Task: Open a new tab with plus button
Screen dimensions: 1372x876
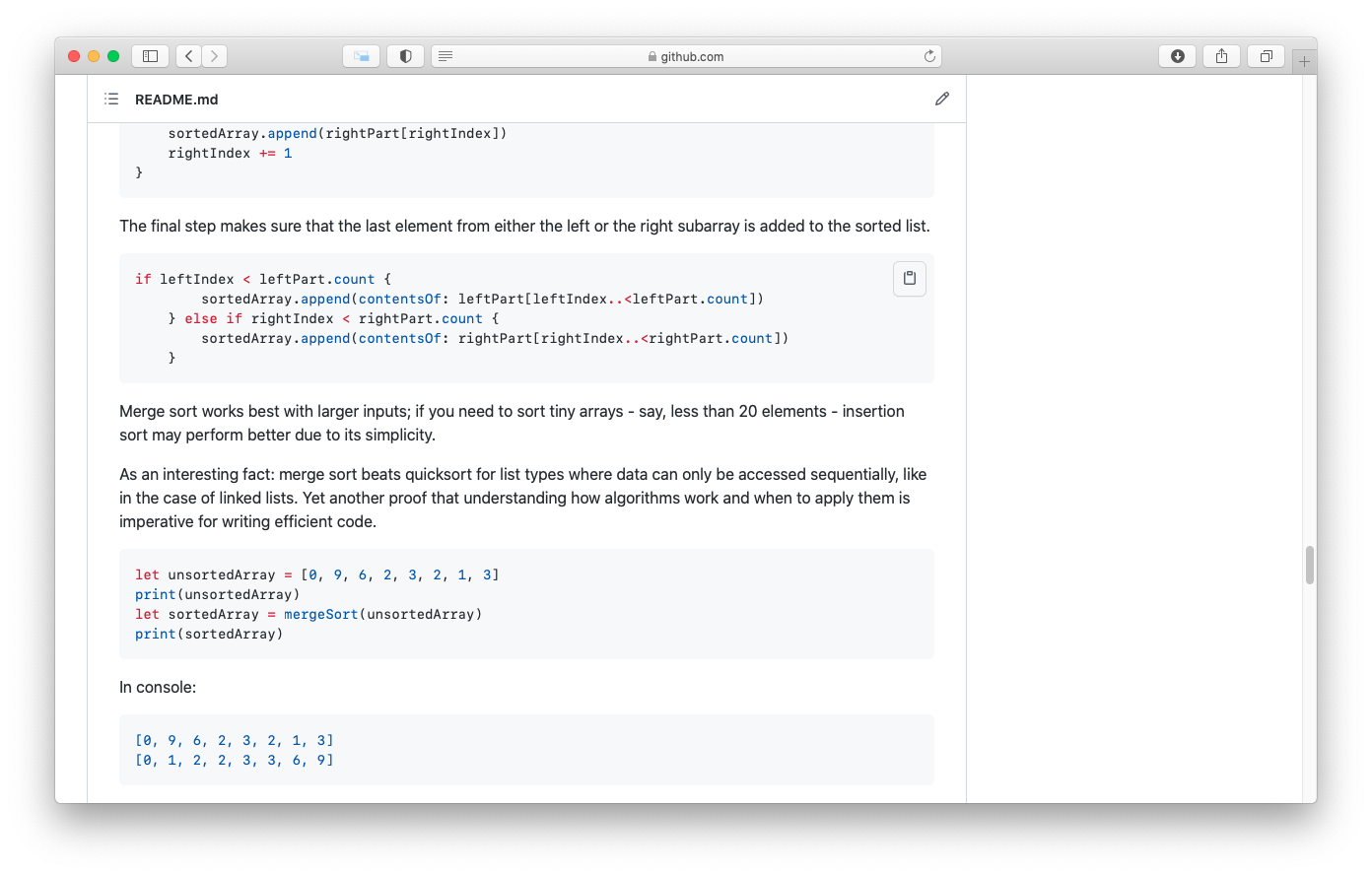Action: click(1304, 61)
